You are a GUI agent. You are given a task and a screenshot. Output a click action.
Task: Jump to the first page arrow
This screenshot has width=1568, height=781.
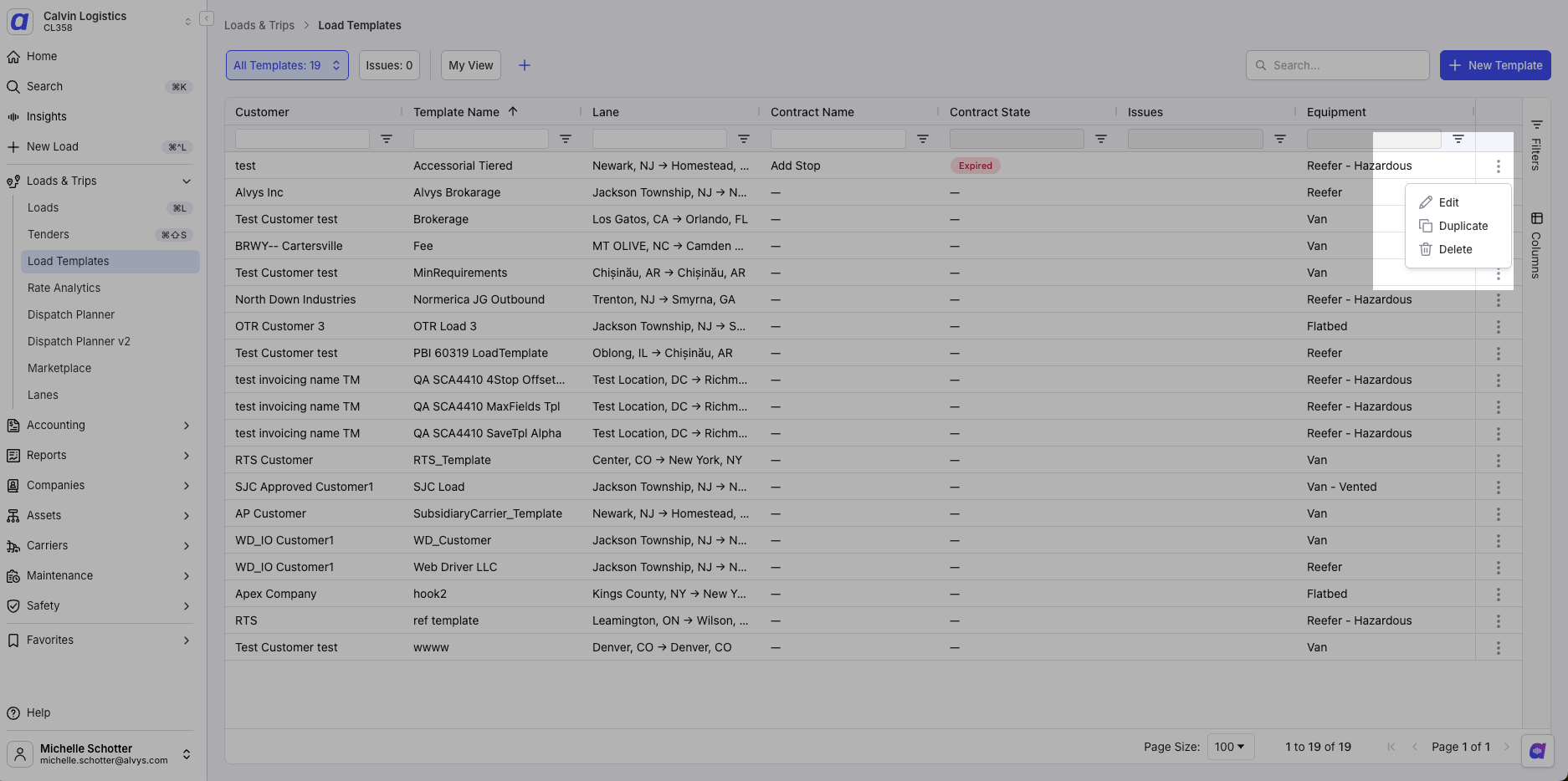pyautogui.click(x=1391, y=747)
